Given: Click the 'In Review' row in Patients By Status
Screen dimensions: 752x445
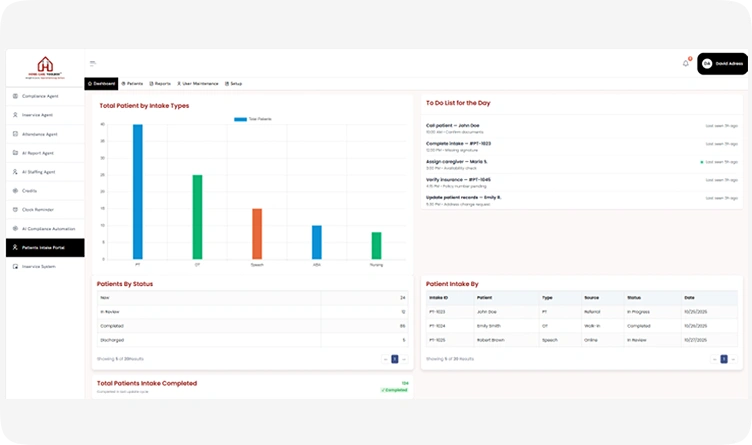Looking at the screenshot, I should click(253, 312).
